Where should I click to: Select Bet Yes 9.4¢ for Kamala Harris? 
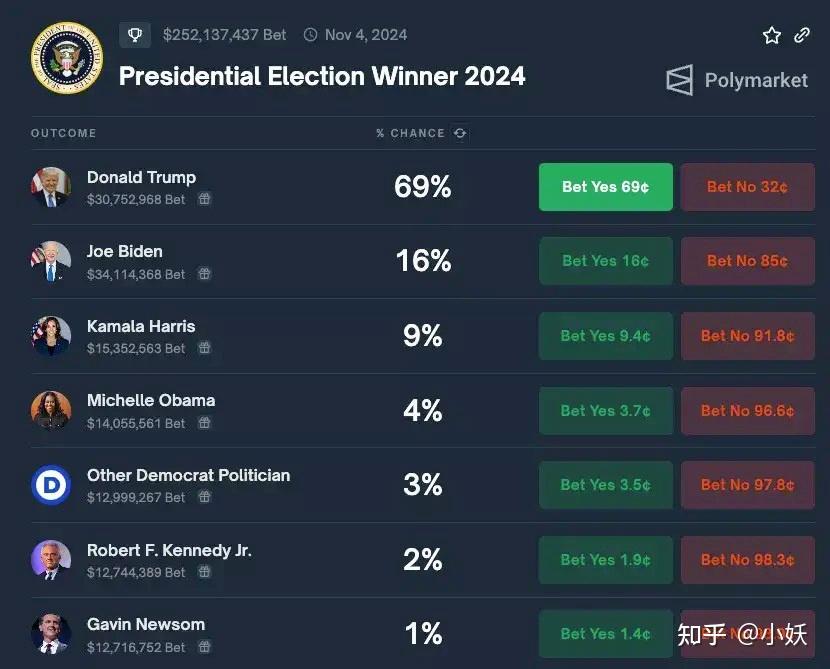point(606,336)
